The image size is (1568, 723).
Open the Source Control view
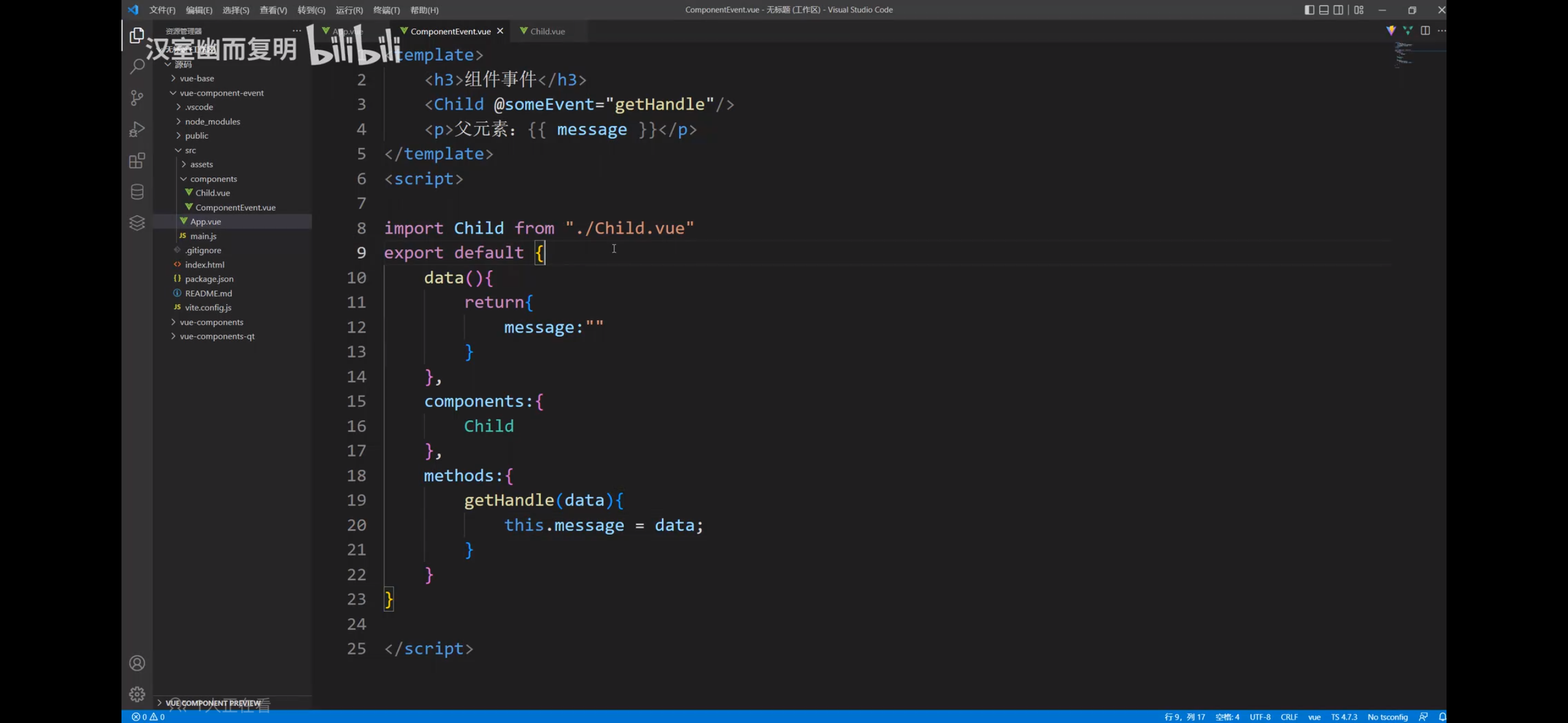(x=137, y=98)
